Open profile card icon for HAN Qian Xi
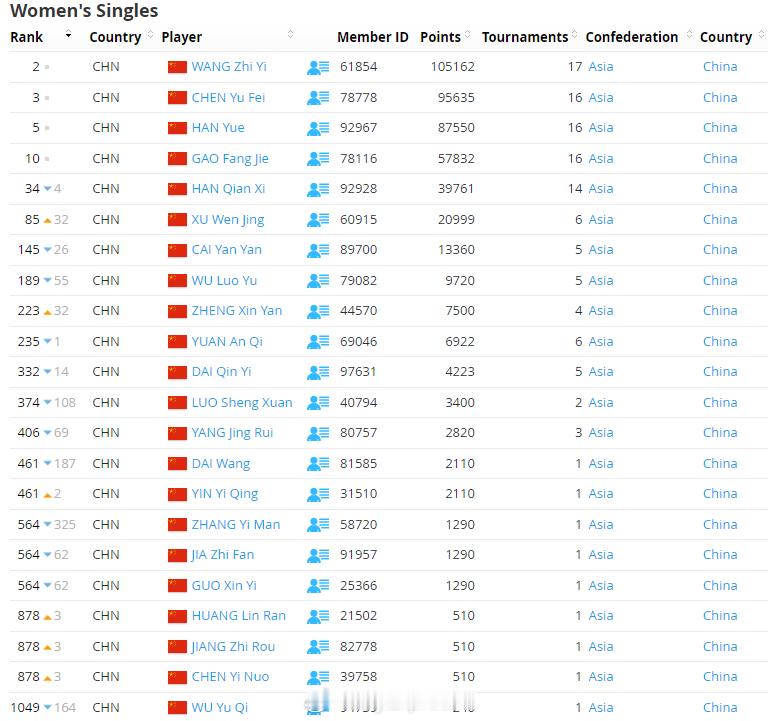Screen dimensions: 768x721 coord(318,189)
